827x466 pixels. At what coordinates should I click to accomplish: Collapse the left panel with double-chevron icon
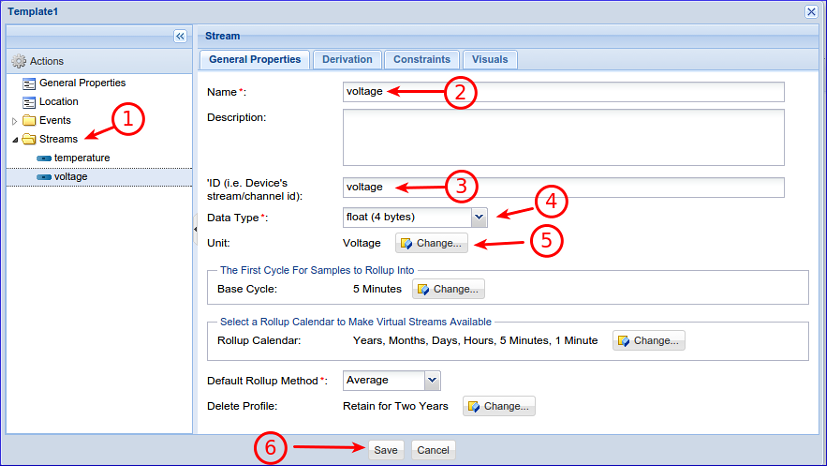click(x=180, y=36)
